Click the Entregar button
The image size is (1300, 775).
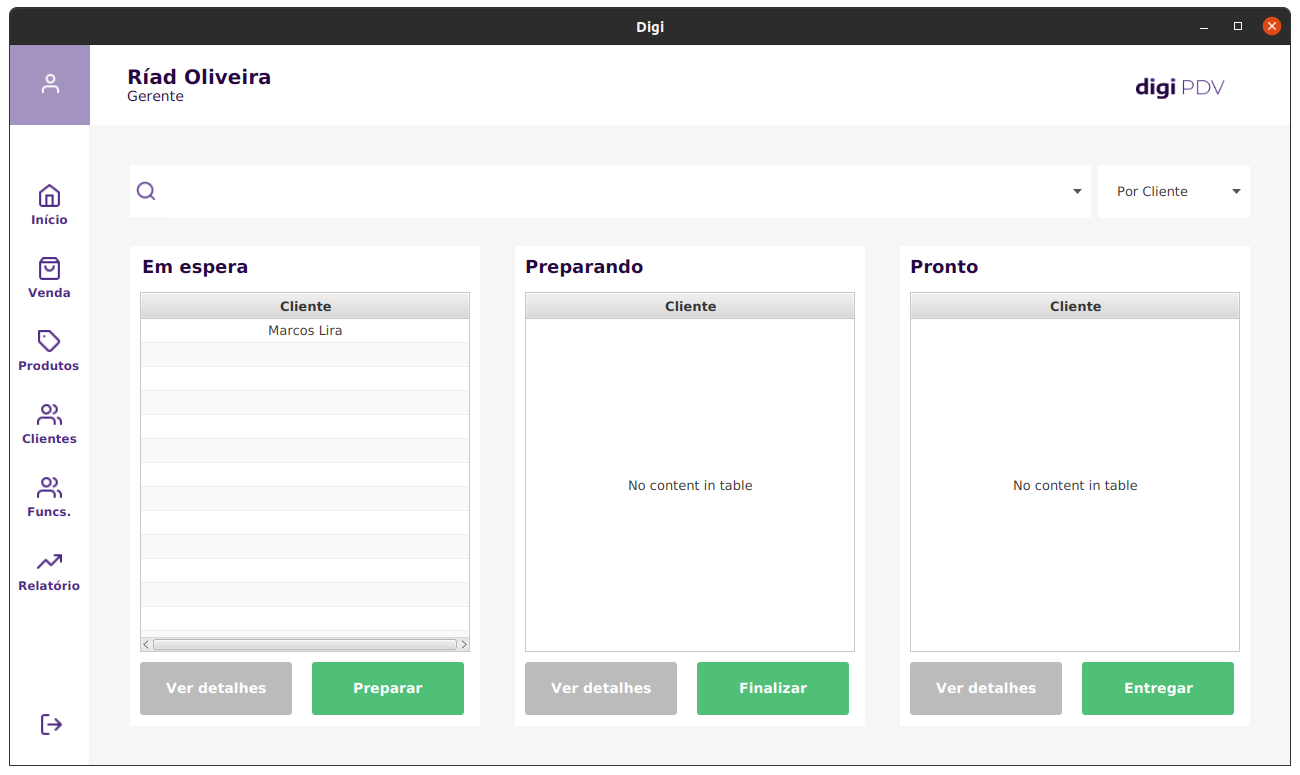[x=1158, y=688]
